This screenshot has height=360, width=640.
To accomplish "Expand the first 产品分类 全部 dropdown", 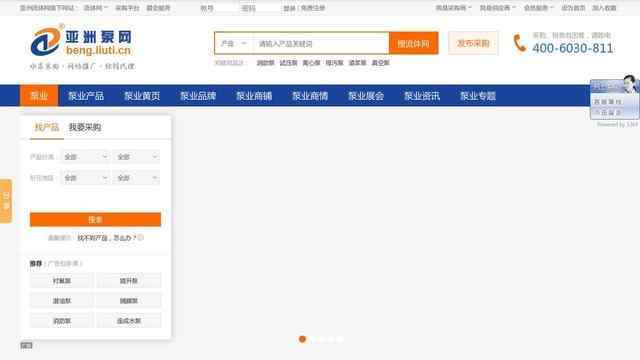I will [85, 157].
